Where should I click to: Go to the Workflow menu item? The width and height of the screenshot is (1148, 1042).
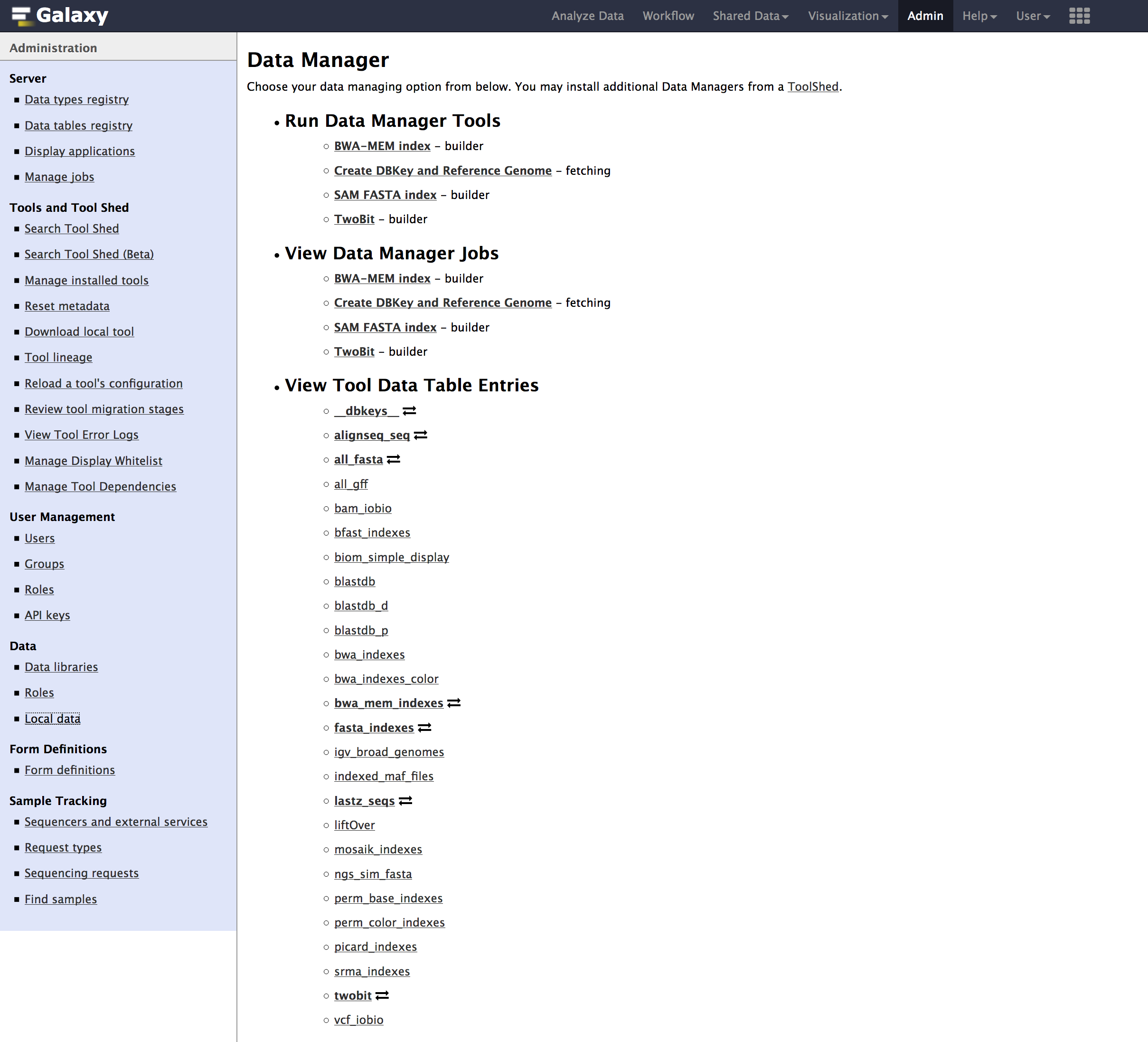point(668,16)
